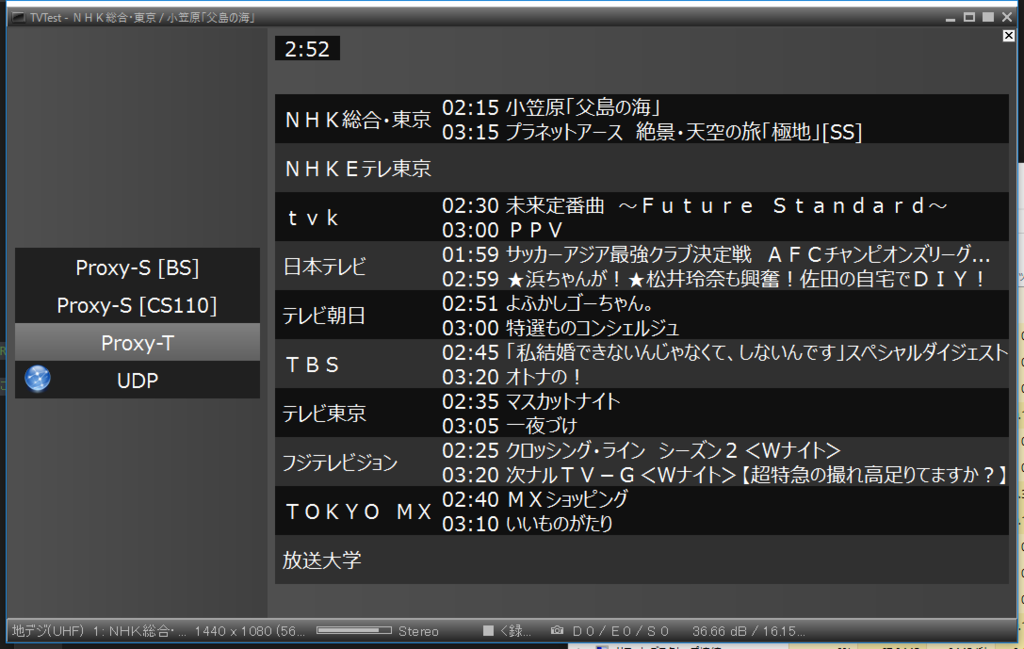This screenshot has width=1024, height=649.
Task: Select the Proxy-S [BS] tuner
Action: [x=137, y=267]
